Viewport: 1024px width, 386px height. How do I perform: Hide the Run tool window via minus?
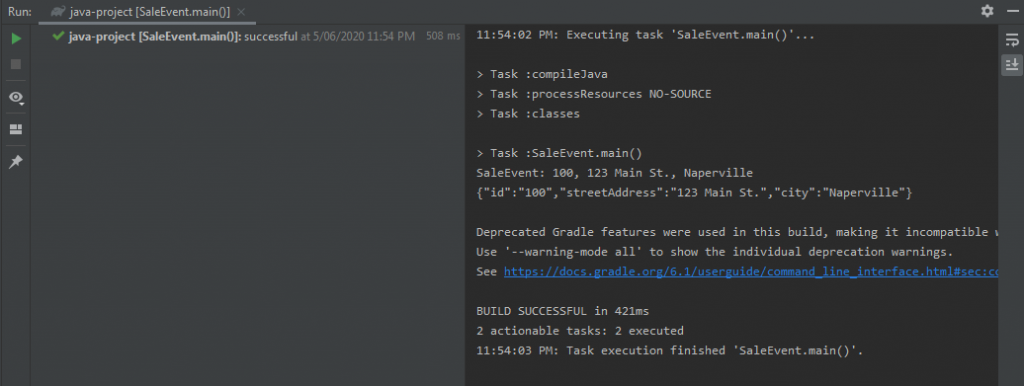[1012, 11]
